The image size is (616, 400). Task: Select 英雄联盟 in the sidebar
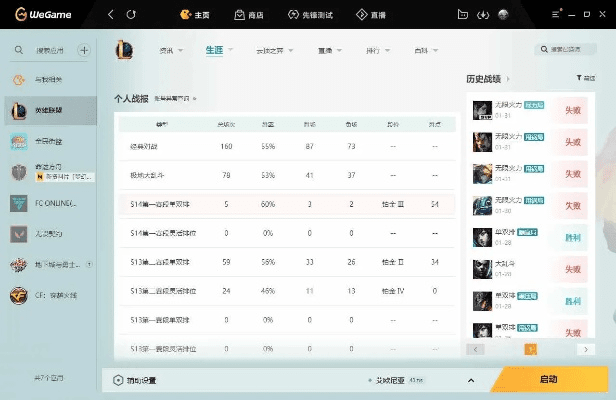tap(50, 110)
